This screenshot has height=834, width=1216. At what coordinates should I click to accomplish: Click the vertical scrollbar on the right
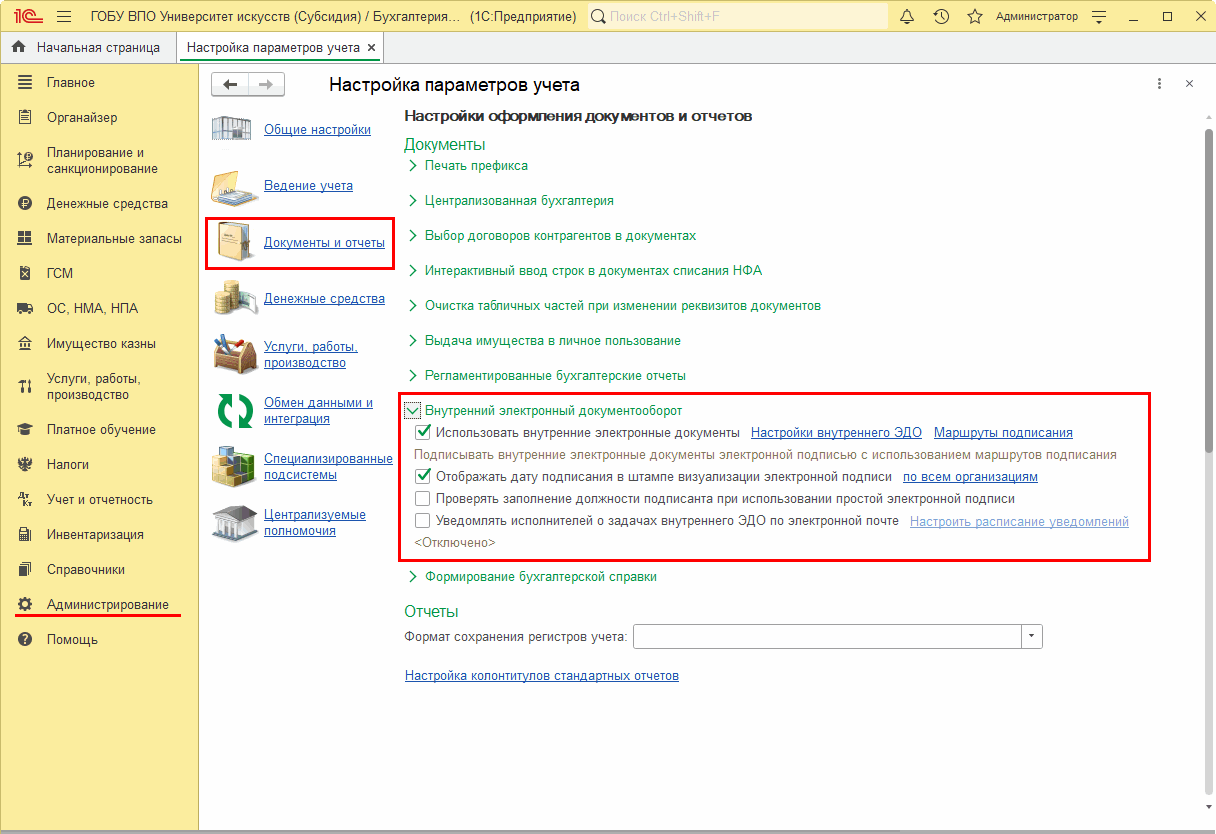pos(1207,400)
